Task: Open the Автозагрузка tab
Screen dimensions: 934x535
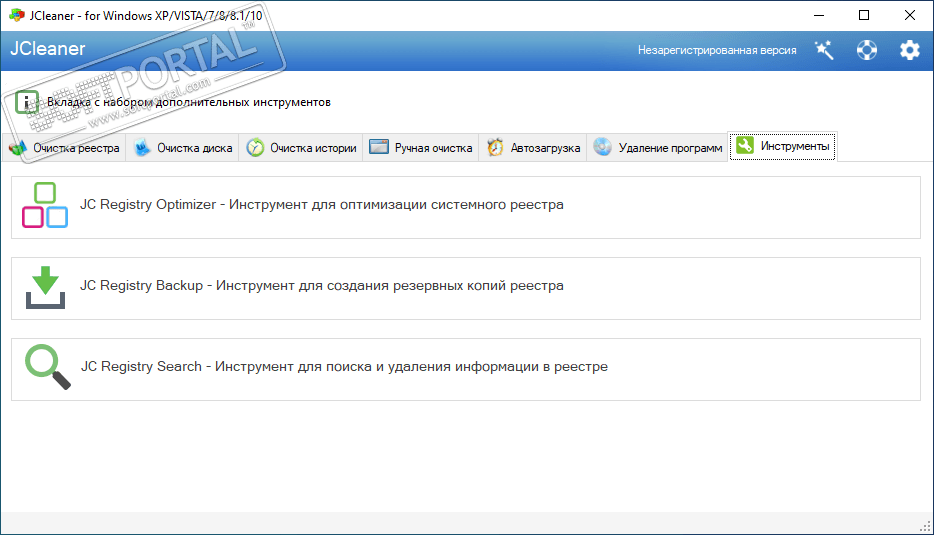Action: click(x=533, y=148)
